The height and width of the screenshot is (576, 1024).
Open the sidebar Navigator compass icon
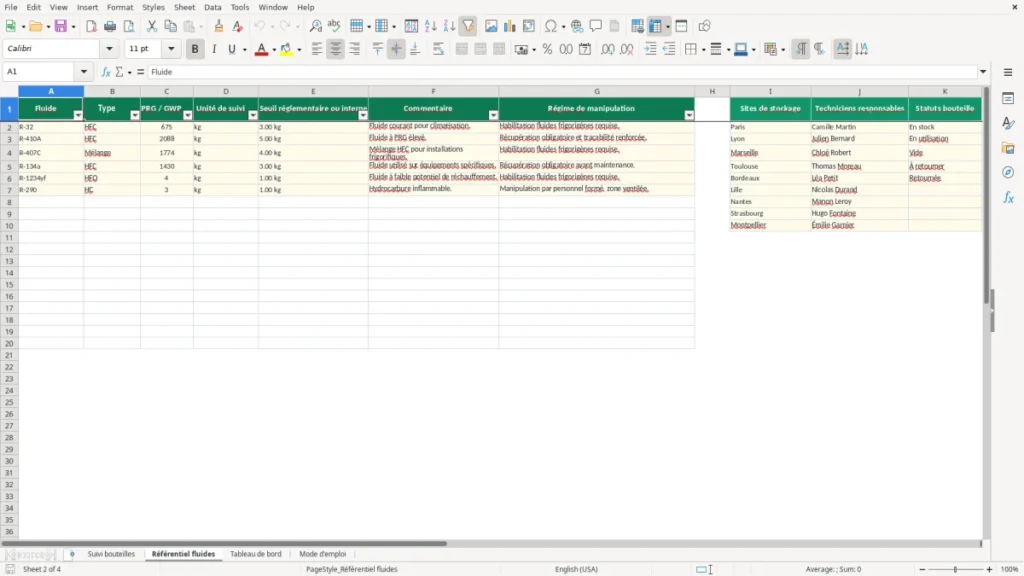coord(1008,172)
